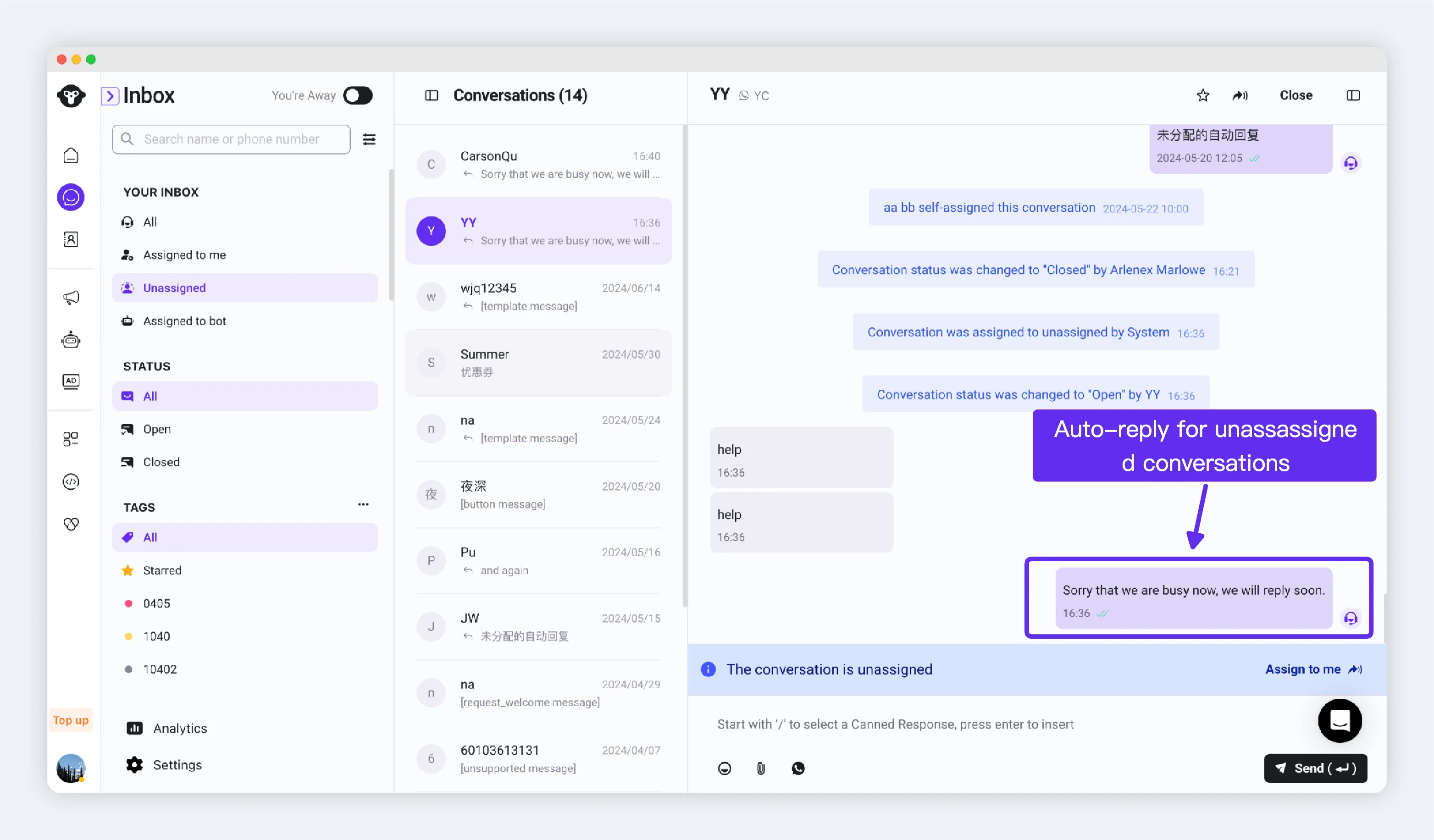Filter by Starred tag
Viewport: 1434px width, 840px height.
tap(245, 570)
